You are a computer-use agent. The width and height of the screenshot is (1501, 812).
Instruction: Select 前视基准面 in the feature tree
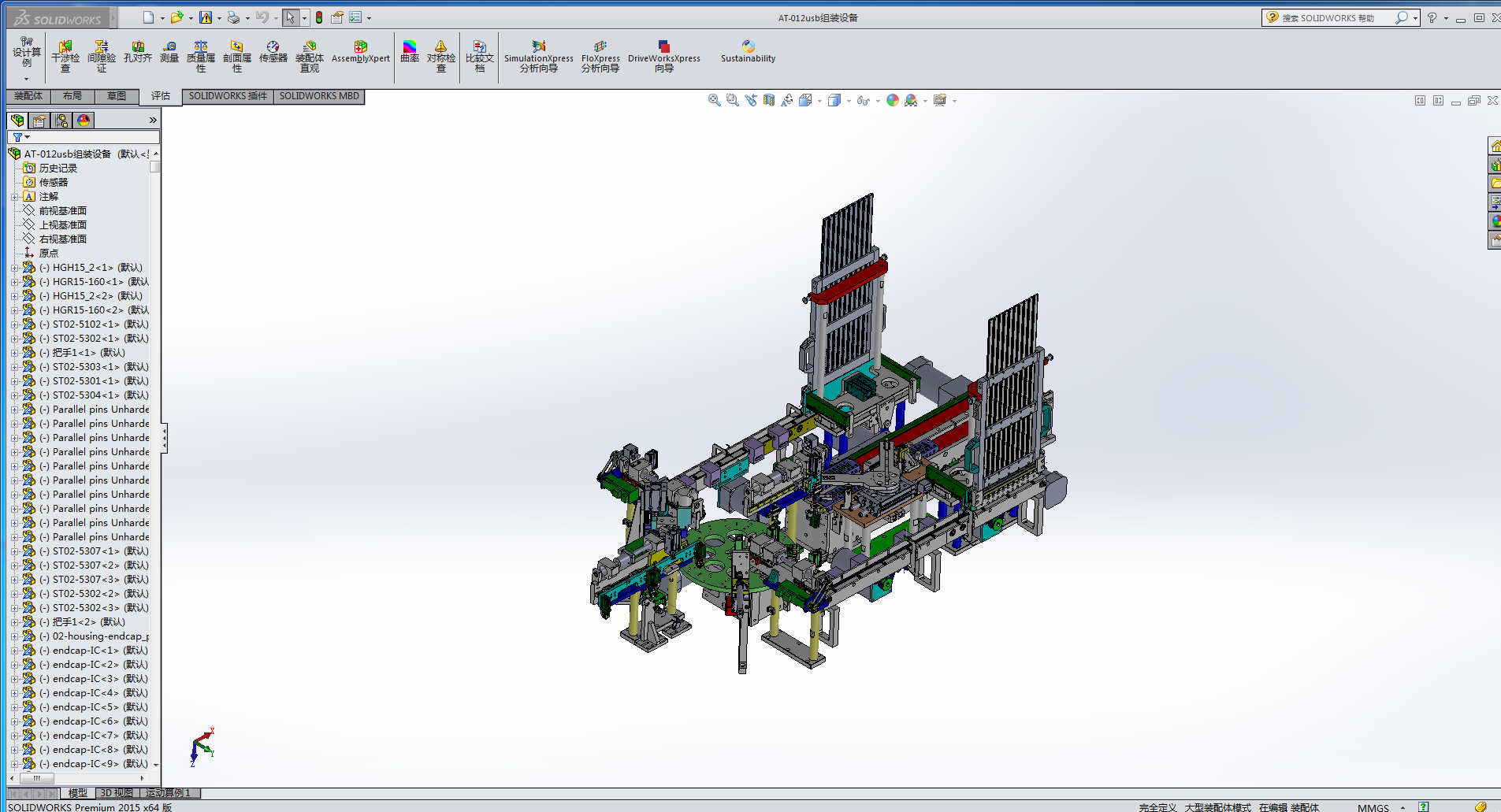62,211
